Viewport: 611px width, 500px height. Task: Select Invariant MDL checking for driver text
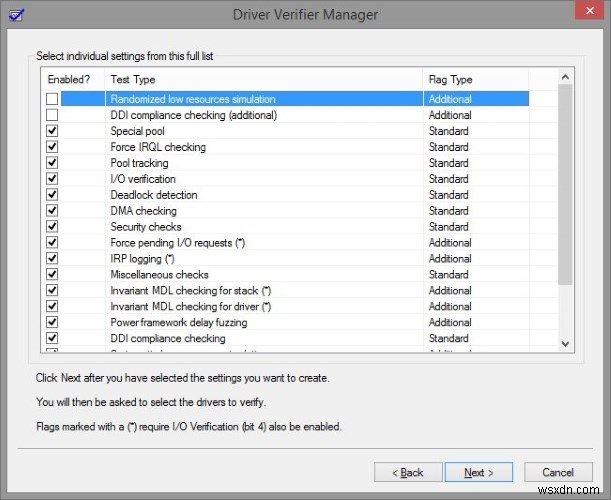tap(191, 307)
